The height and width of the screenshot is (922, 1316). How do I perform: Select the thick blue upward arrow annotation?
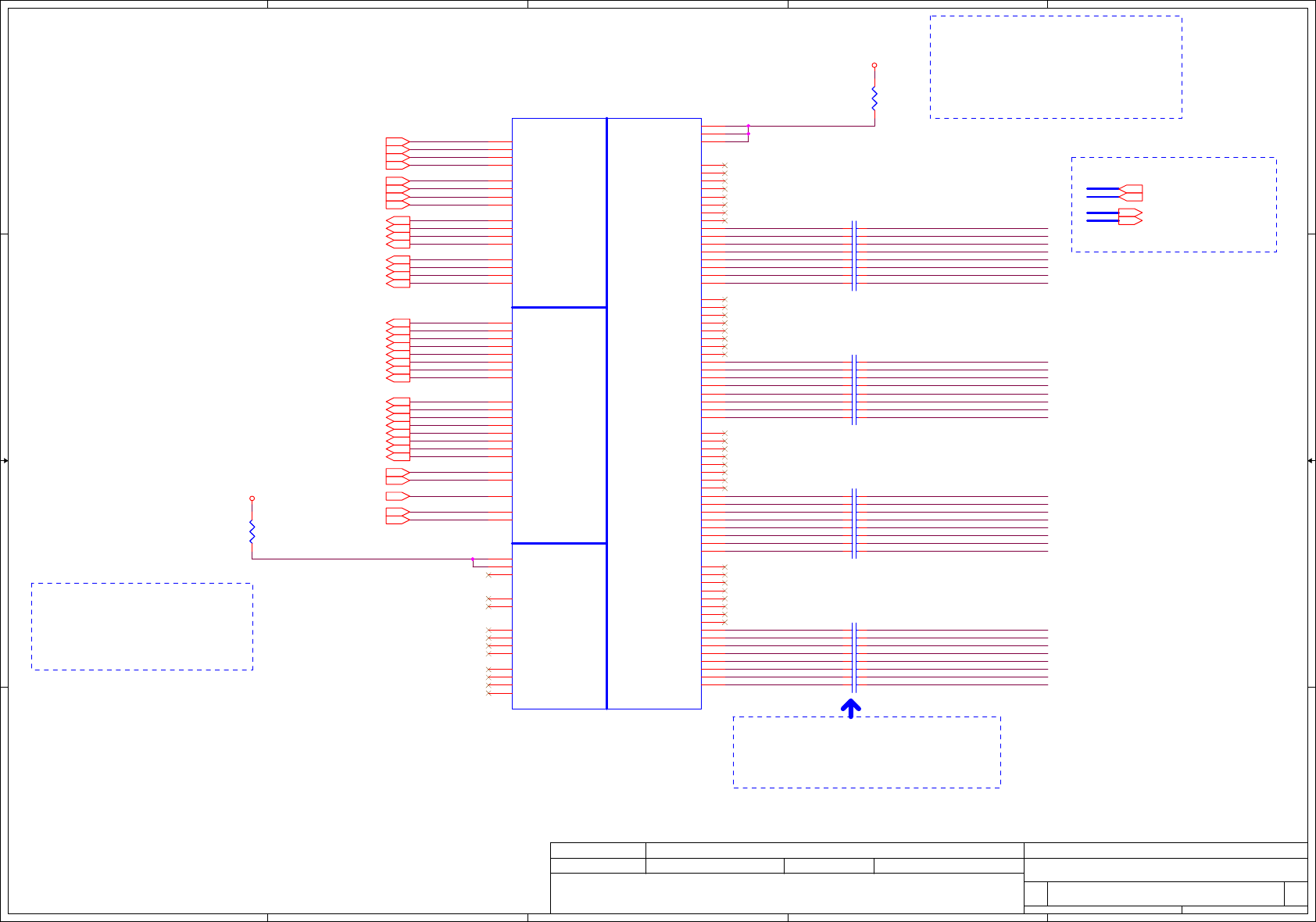click(851, 709)
